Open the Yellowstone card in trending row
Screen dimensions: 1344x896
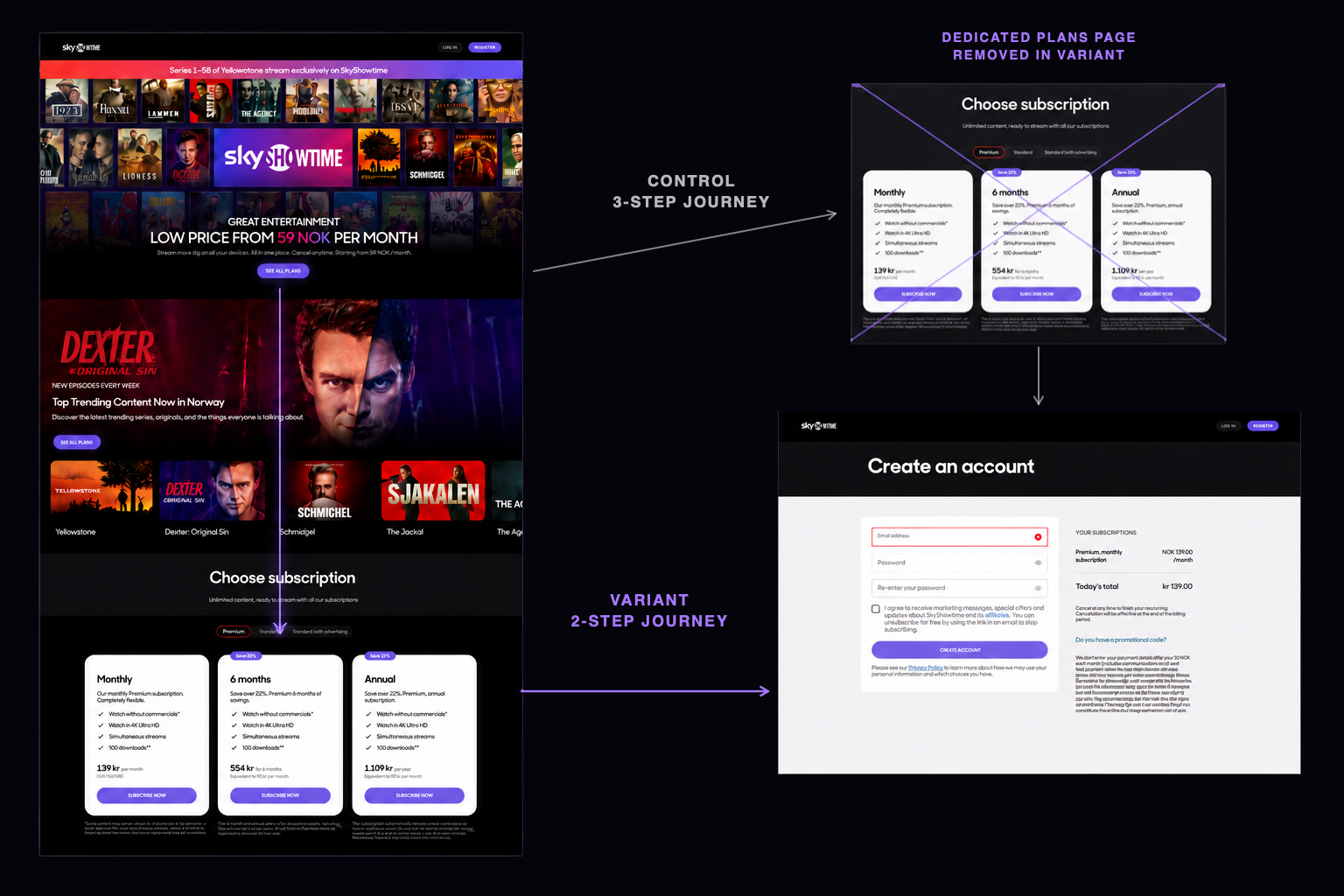[101, 490]
